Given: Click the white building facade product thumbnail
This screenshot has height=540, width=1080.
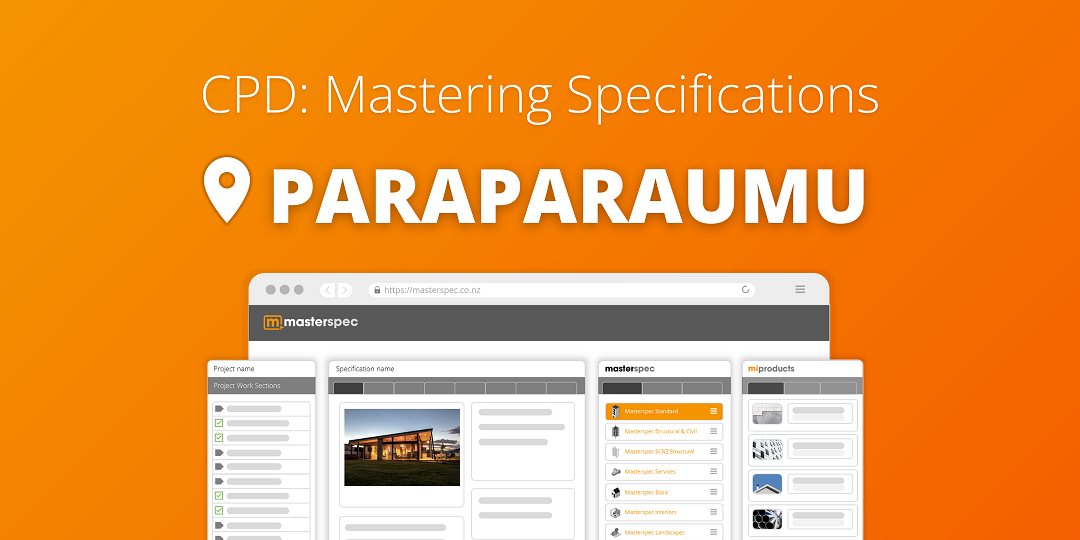Looking at the screenshot, I should [x=767, y=449].
